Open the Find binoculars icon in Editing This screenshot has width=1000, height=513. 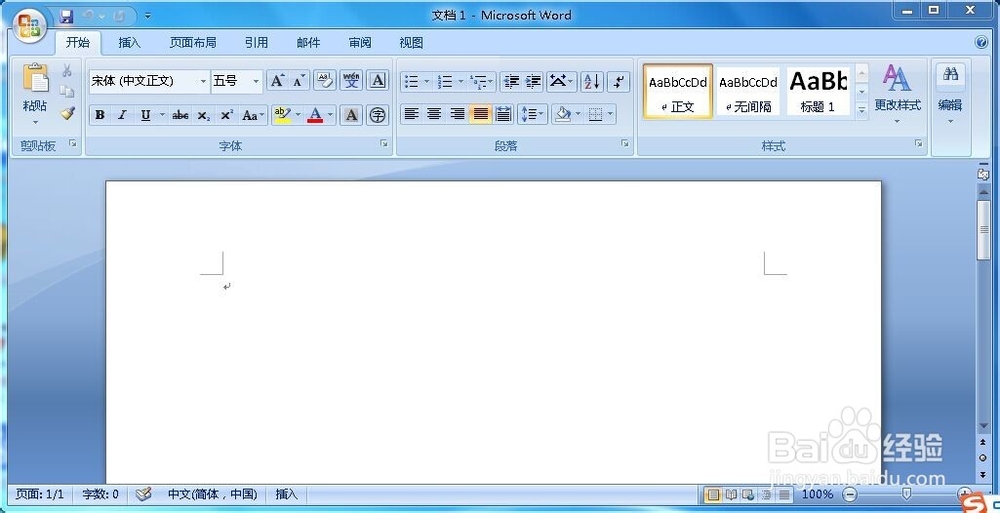950,75
